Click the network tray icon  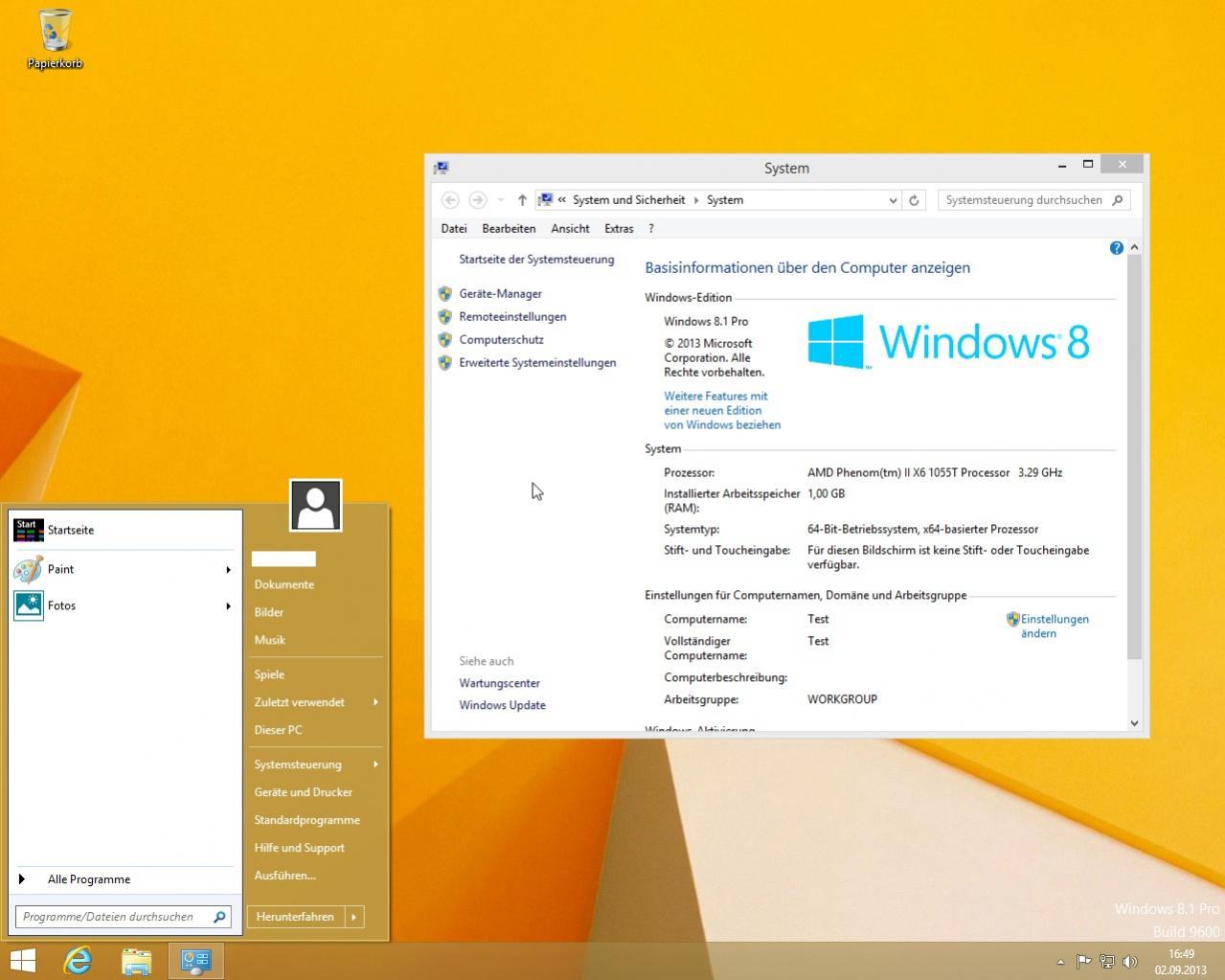[x=1107, y=962]
